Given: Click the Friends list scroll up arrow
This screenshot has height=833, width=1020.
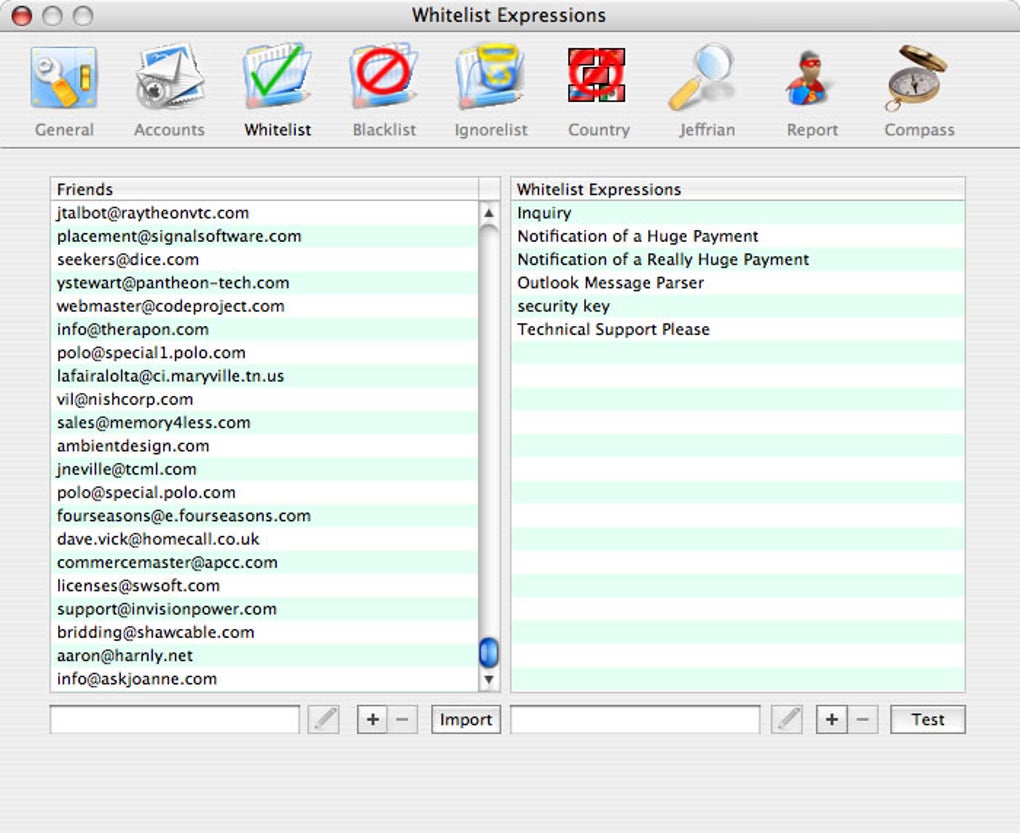Looking at the screenshot, I should (x=489, y=213).
